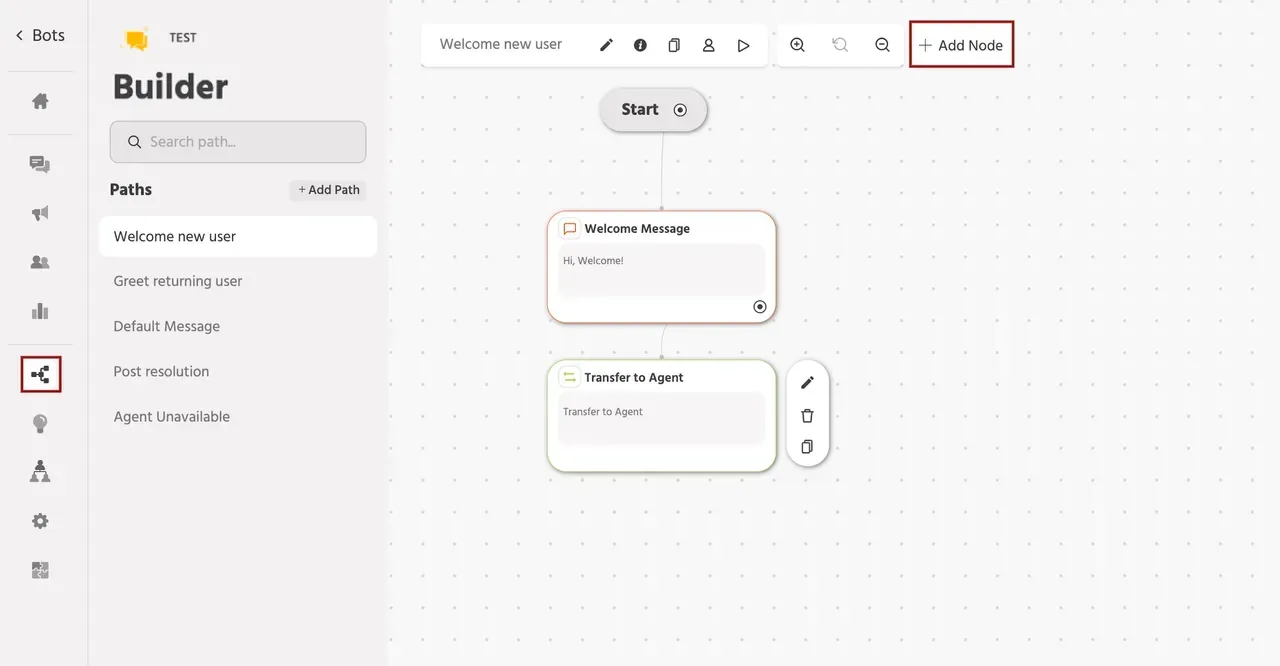Viewport: 1280px width, 666px height.
Task: Click the Add Path button
Action: 329,190
